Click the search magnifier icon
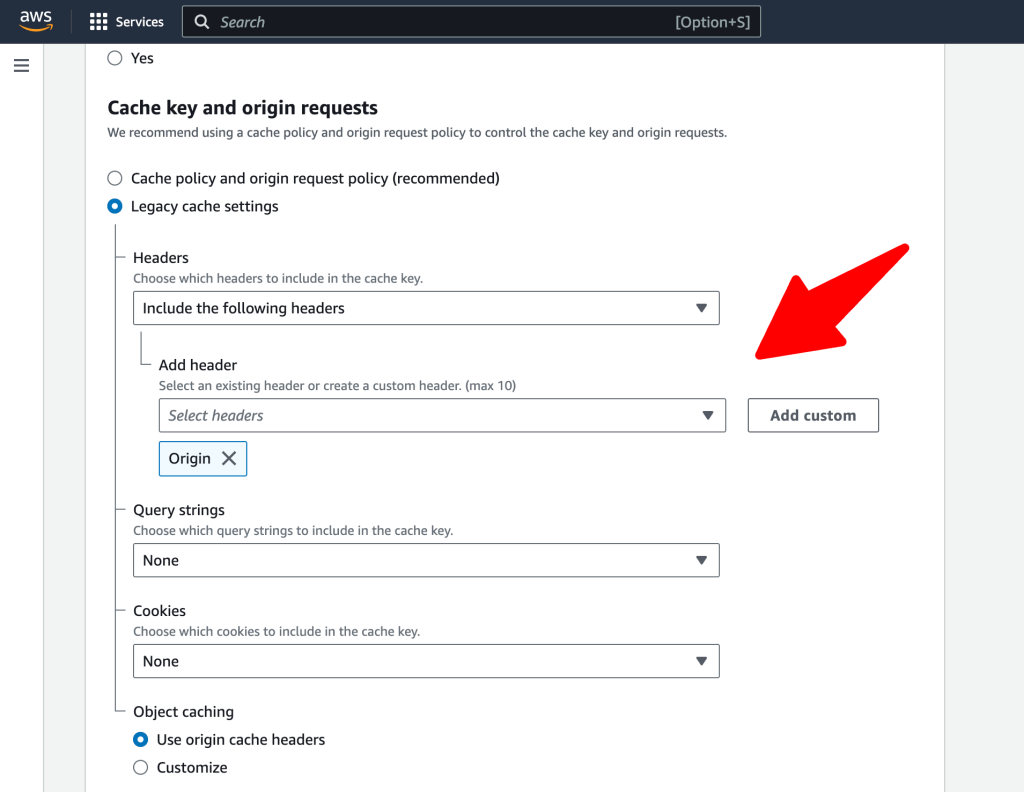The width and height of the screenshot is (1024, 792). pyautogui.click(x=202, y=22)
